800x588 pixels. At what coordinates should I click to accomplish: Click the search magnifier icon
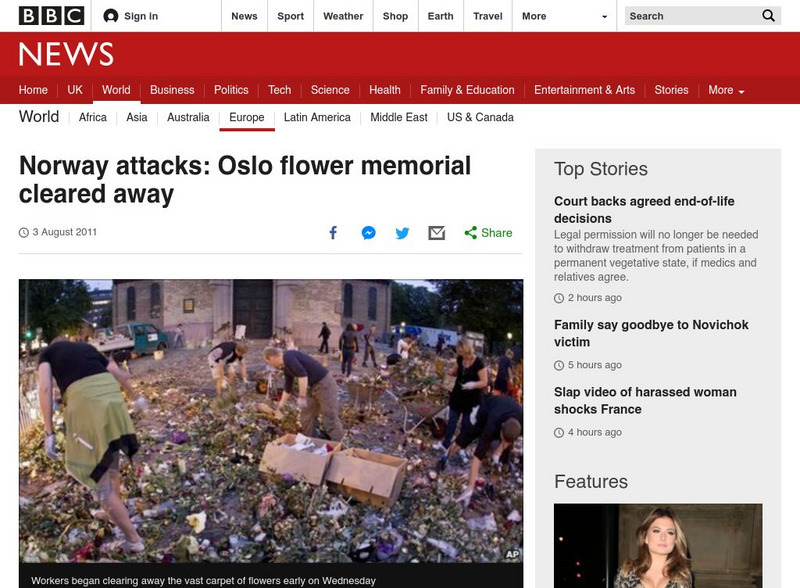point(768,16)
